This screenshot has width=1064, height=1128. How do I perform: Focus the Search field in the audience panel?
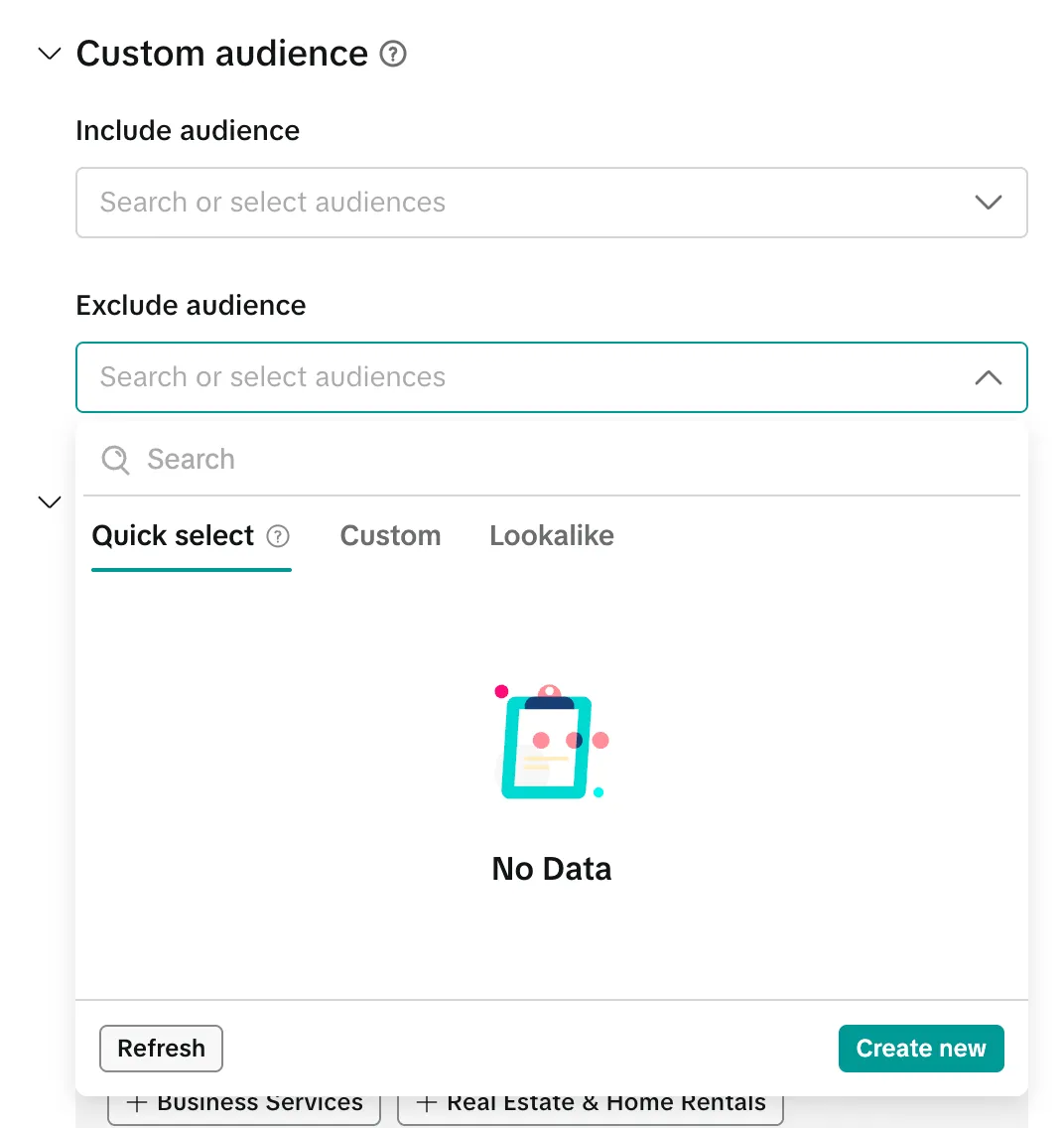click(552, 459)
